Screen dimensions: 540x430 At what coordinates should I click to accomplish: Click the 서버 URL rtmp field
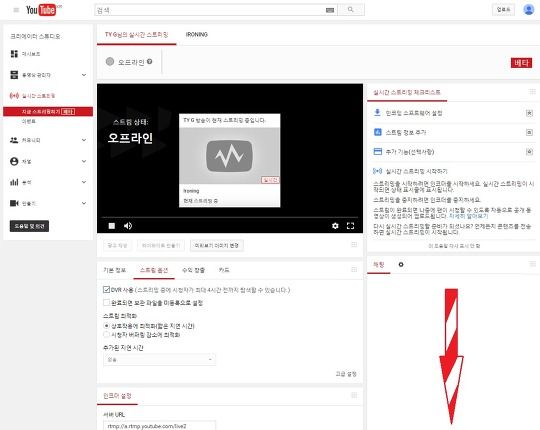pos(159,426)
